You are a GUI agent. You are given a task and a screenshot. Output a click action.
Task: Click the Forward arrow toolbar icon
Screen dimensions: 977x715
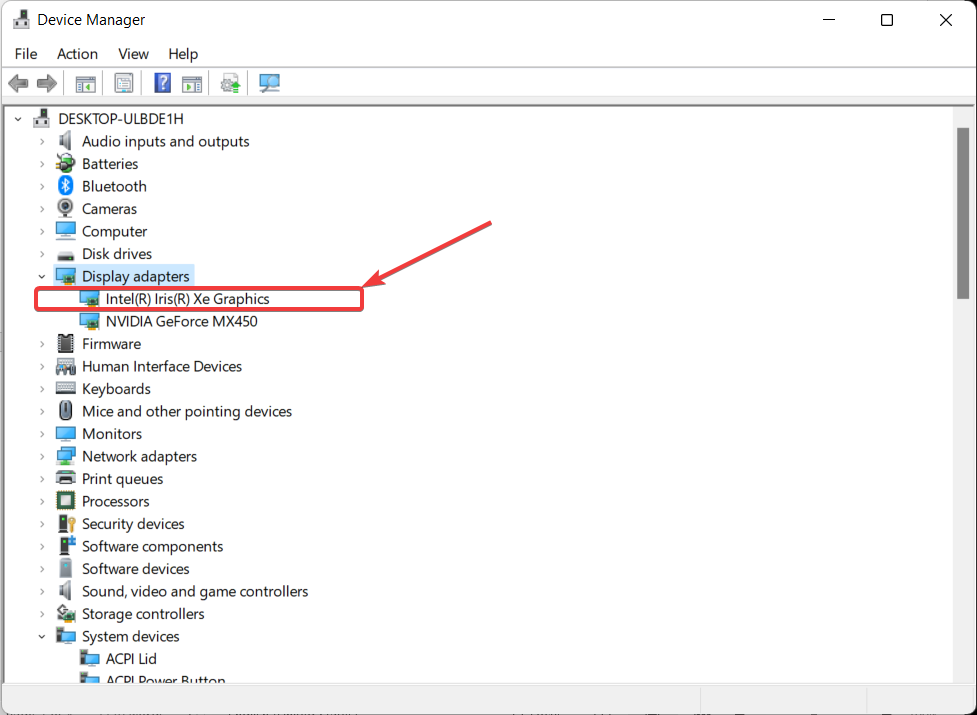click(47, 83)
